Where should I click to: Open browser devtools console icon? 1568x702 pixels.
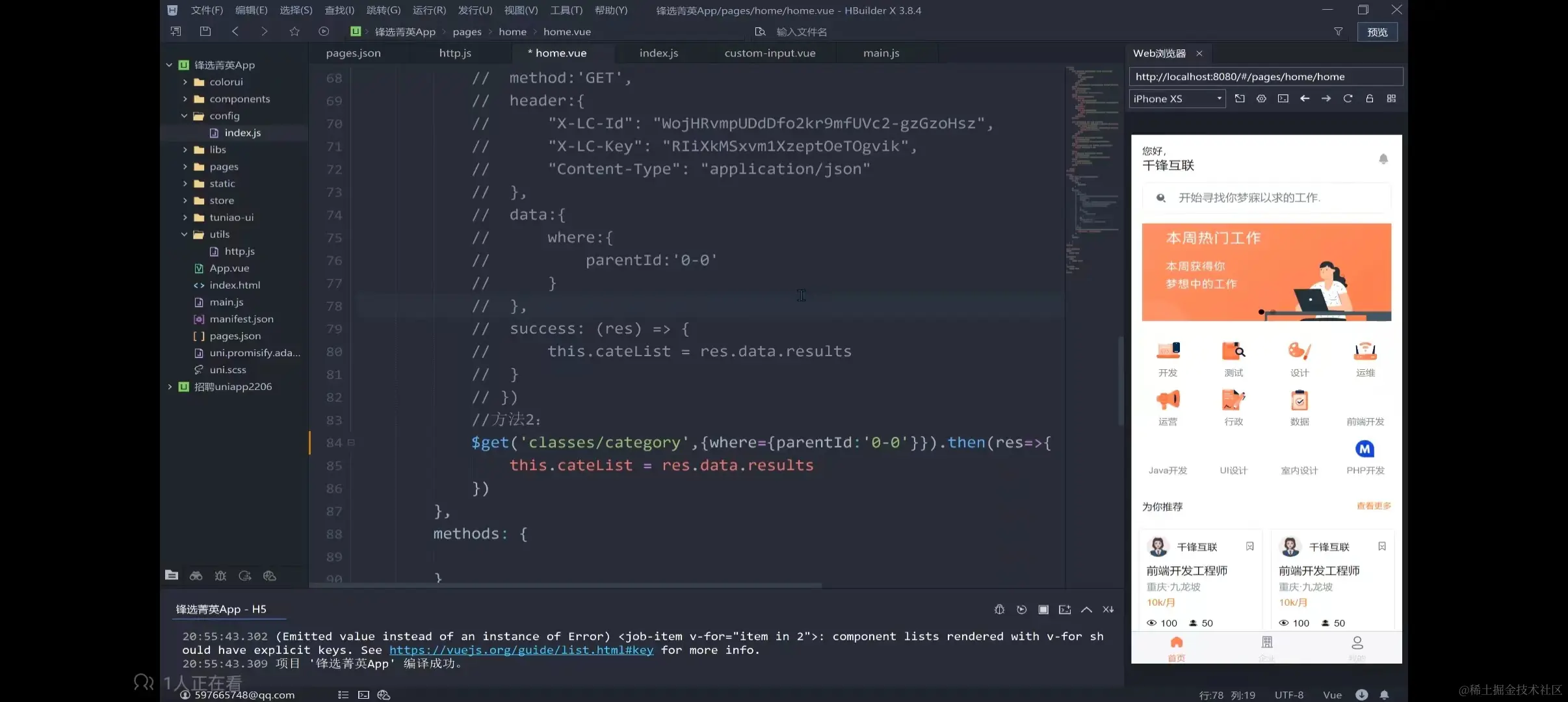(1283, 99)
